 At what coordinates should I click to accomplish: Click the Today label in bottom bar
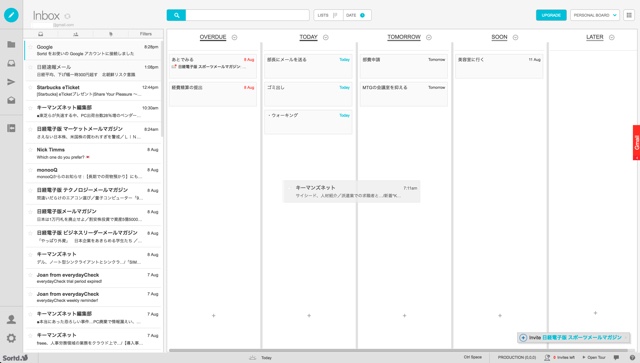click(x=267, y=358)
